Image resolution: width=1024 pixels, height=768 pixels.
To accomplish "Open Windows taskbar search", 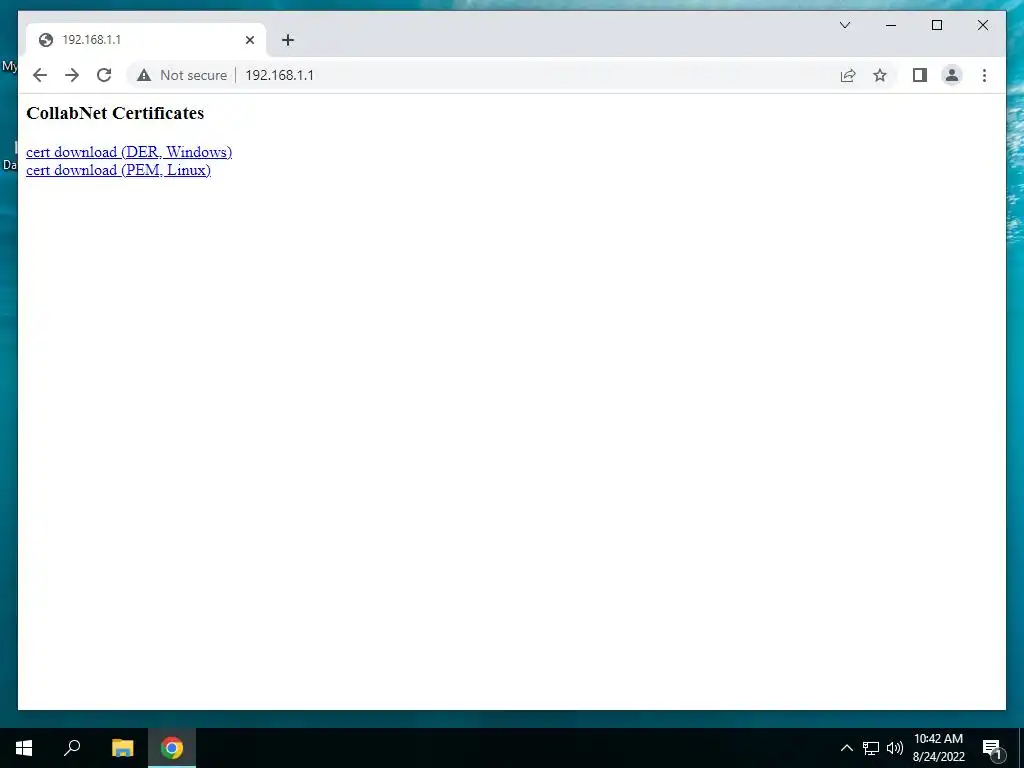I will [x=72, y=748].
